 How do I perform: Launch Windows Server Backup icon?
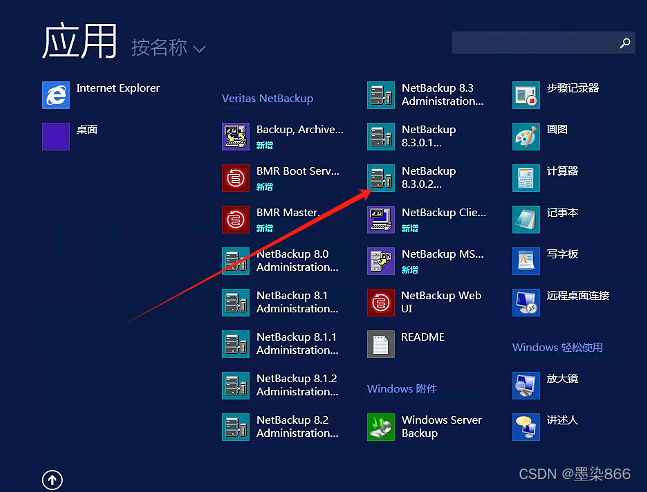click(x=381, y=427)
